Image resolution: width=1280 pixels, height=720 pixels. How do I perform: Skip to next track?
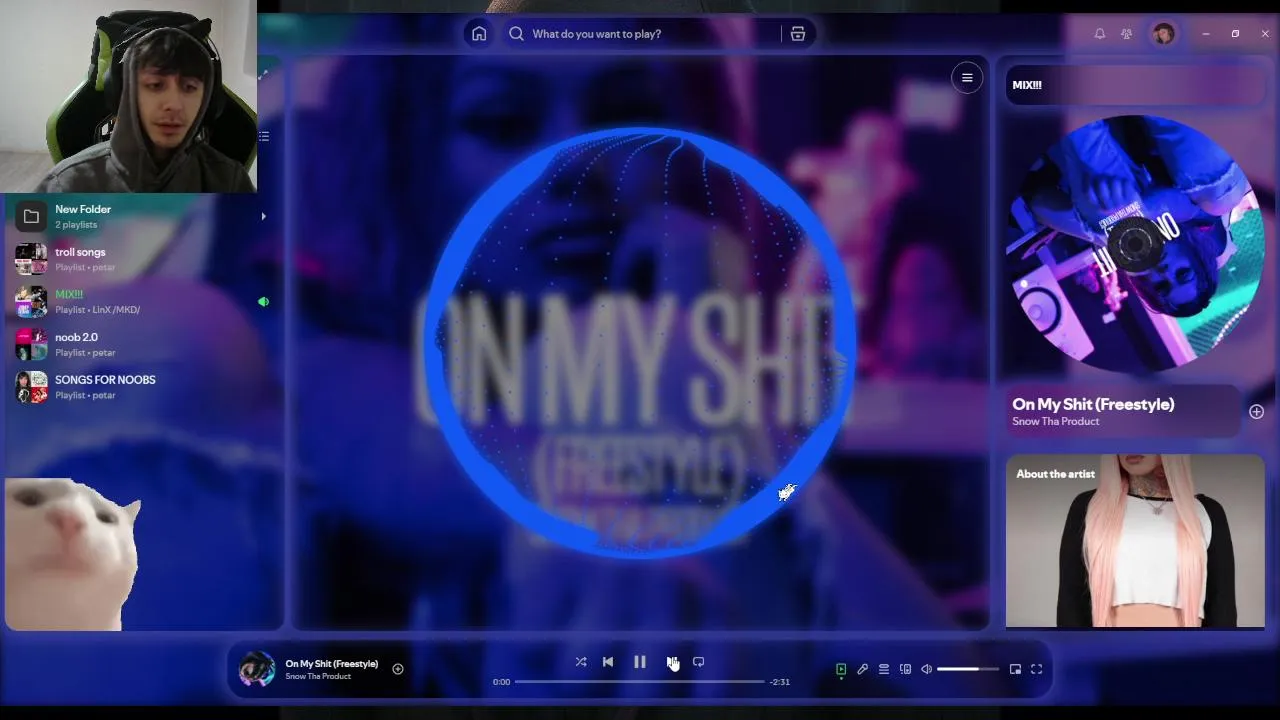coord(672,662)
